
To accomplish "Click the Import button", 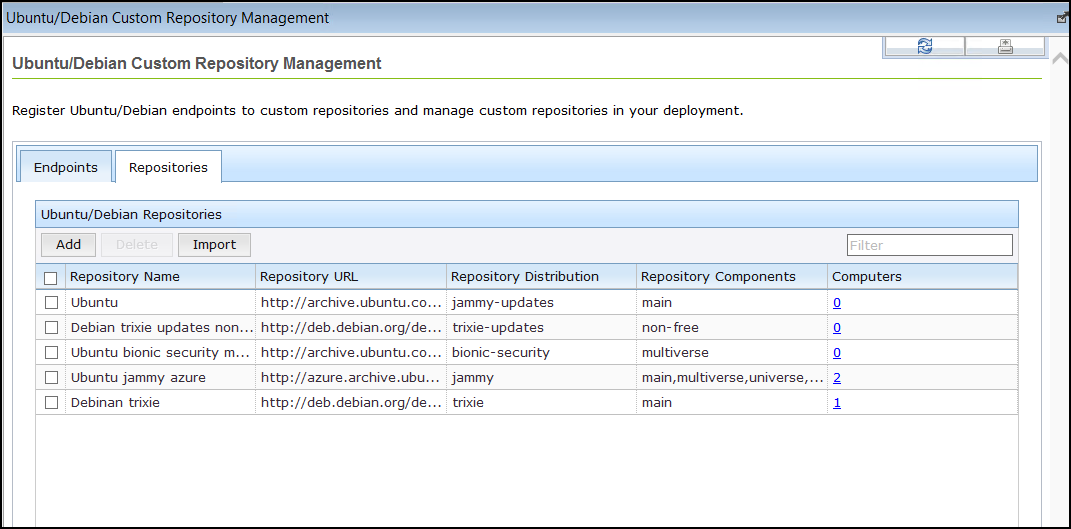I will [214, 245].
